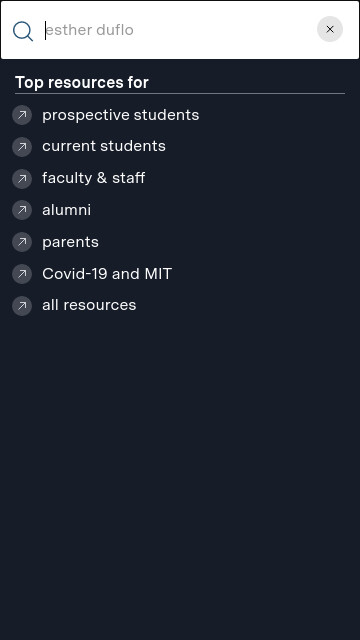Open the faculty & staff resources link
360x640 pixels.
click(93, 178)
